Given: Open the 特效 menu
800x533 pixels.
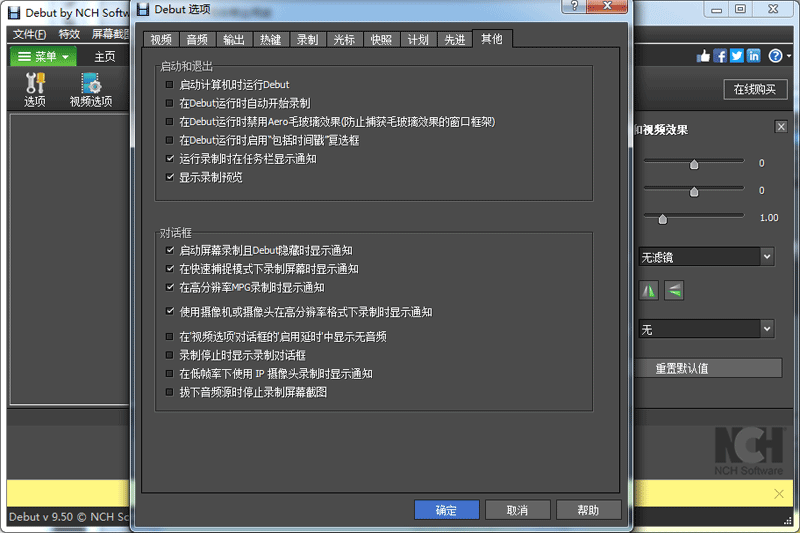Looking at the screenshot, I should [69, 34].
